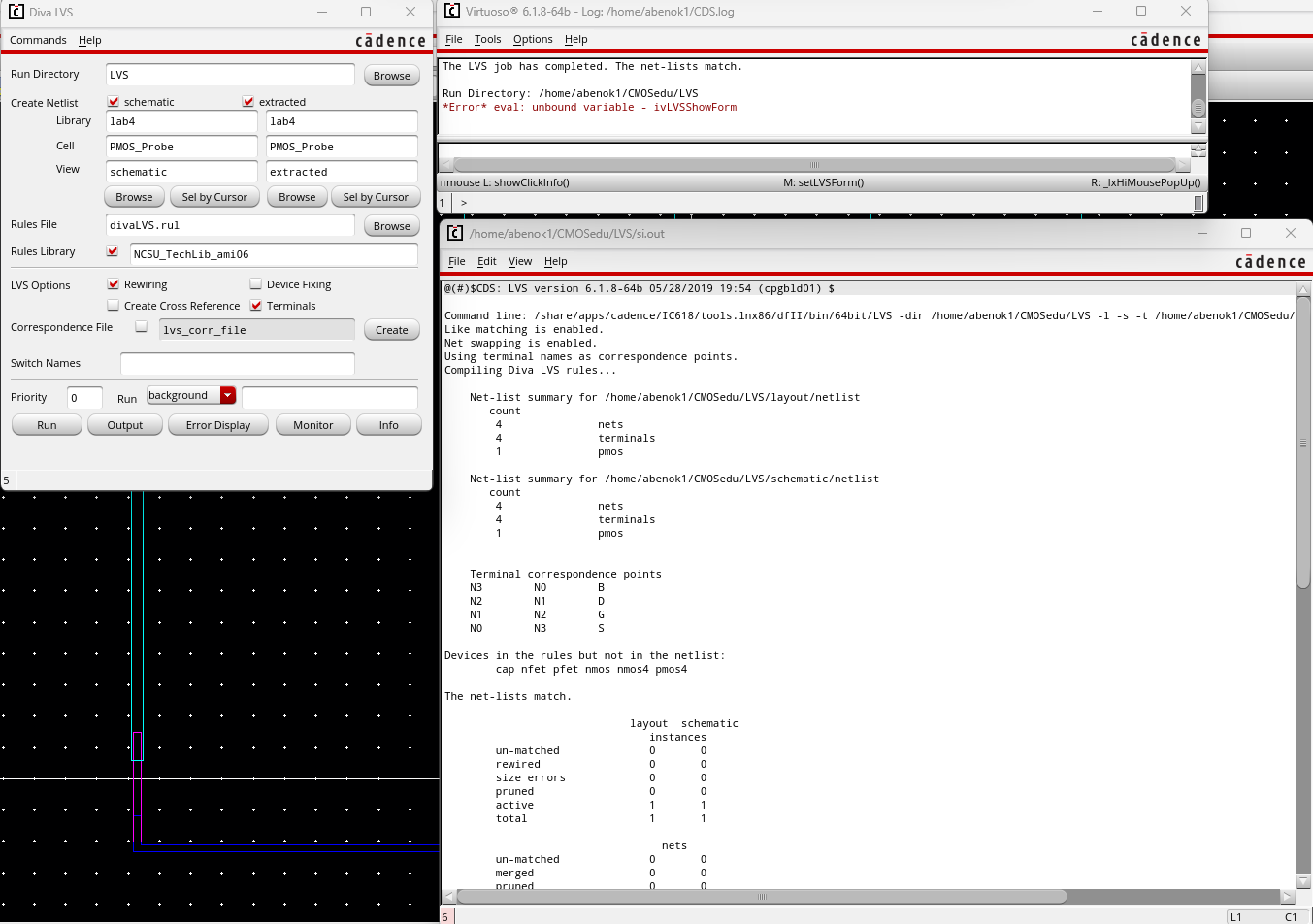Click Browse next to Rules File
This screenshot has width=1313, height=924.
392,226
